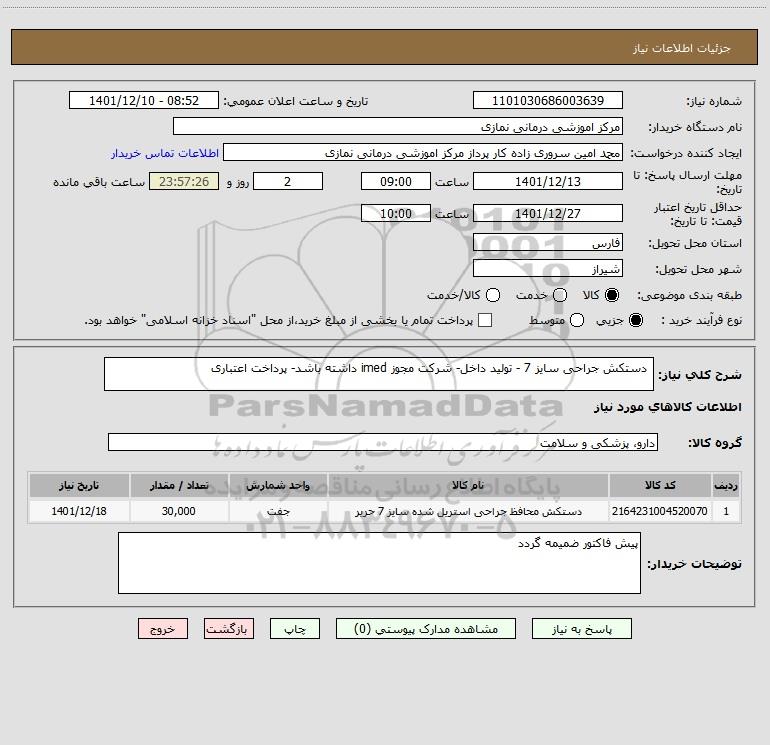The width and height of the screenshot is (770, 745).
Task: Click the price validity time 10:00
Action: tap(396, 213)
